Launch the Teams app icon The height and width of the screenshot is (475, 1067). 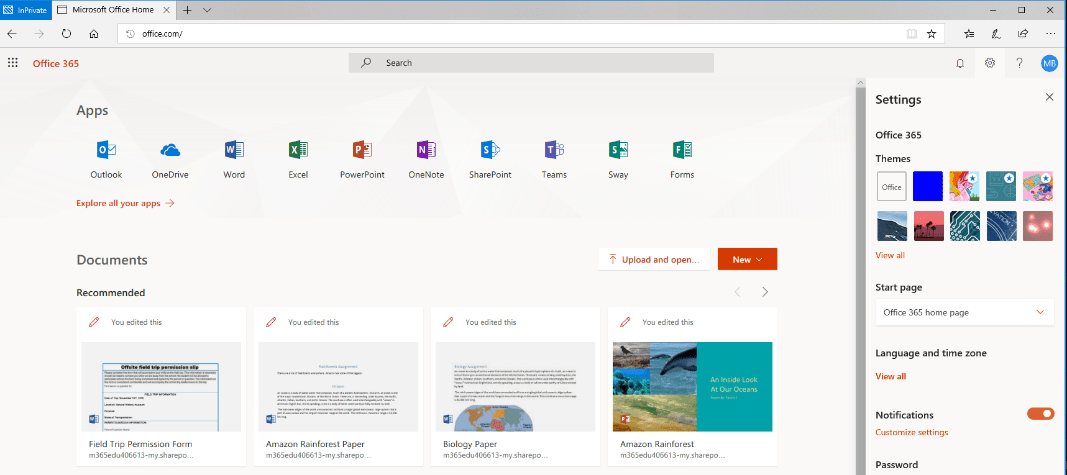[x=554, y=151]
